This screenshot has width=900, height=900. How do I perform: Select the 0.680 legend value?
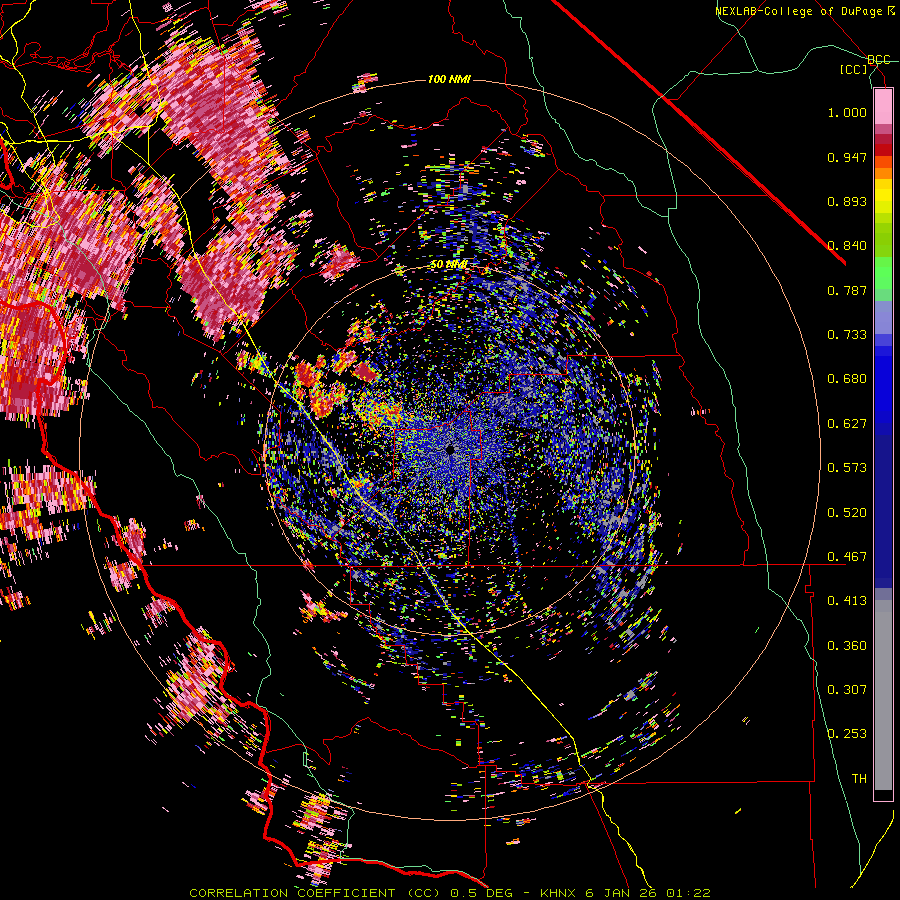point(847,379)
